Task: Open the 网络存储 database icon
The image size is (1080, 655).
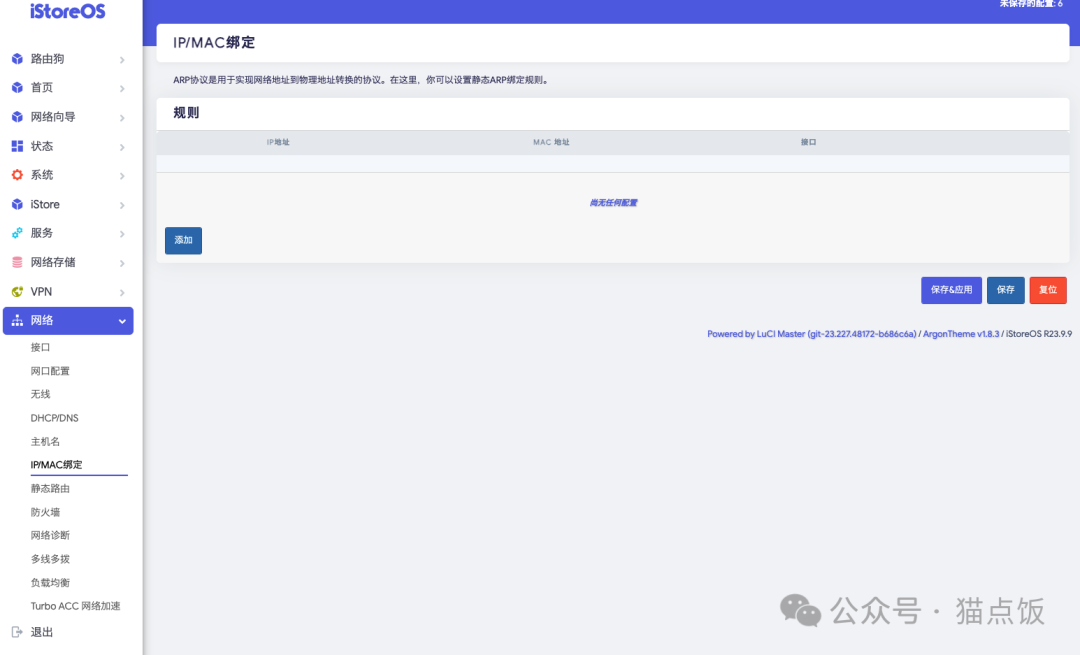Action: tap(16, 262)
